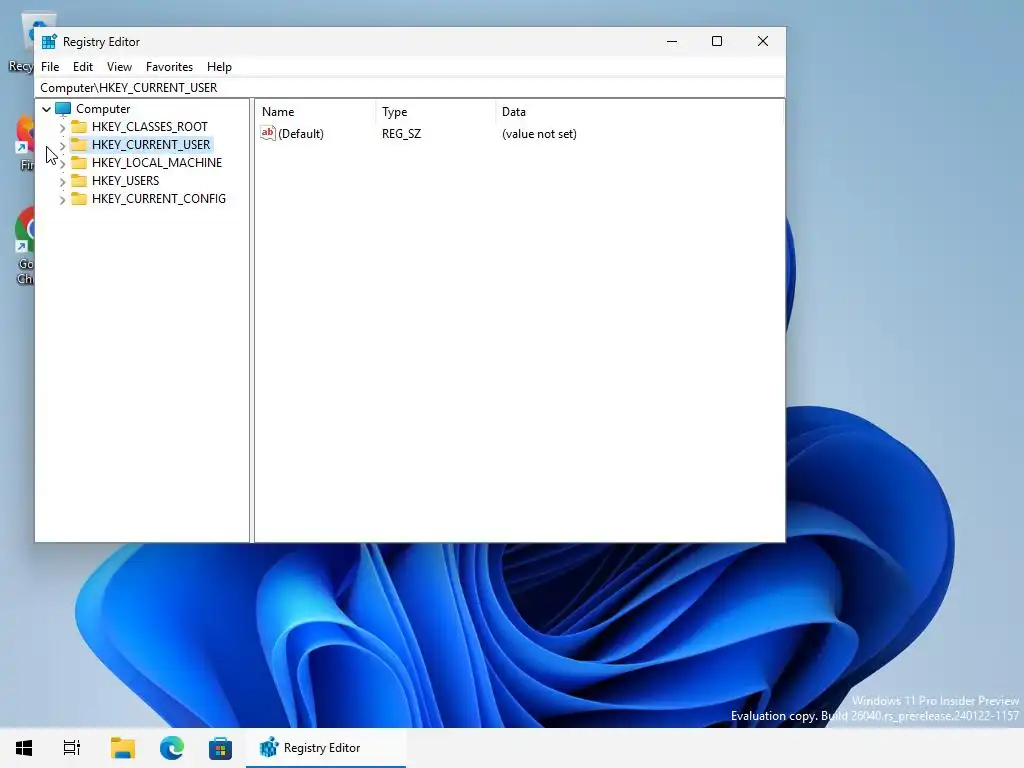Expand HKEY_CURRENT_CONFIG key
This screenshot has height=768, width=1024.
(63, 200)
